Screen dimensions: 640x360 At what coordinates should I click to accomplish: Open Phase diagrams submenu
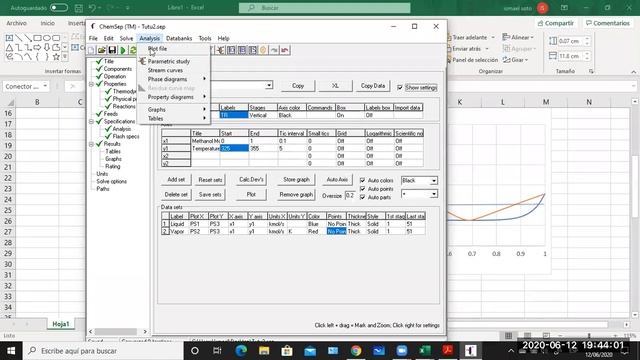pyautogui.click(x=167, y=79)
